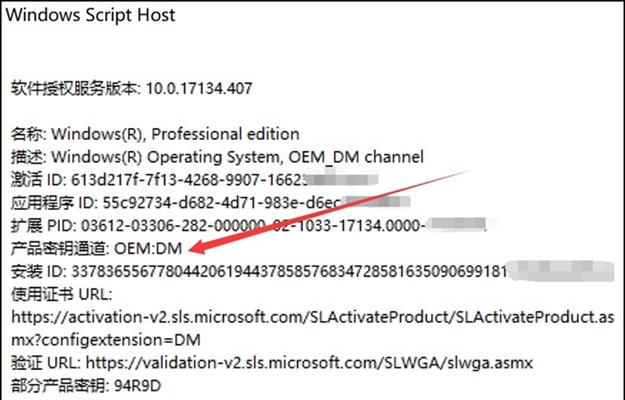
Task: Click the OEM_DM channel description line
Action: pos(217,157)
